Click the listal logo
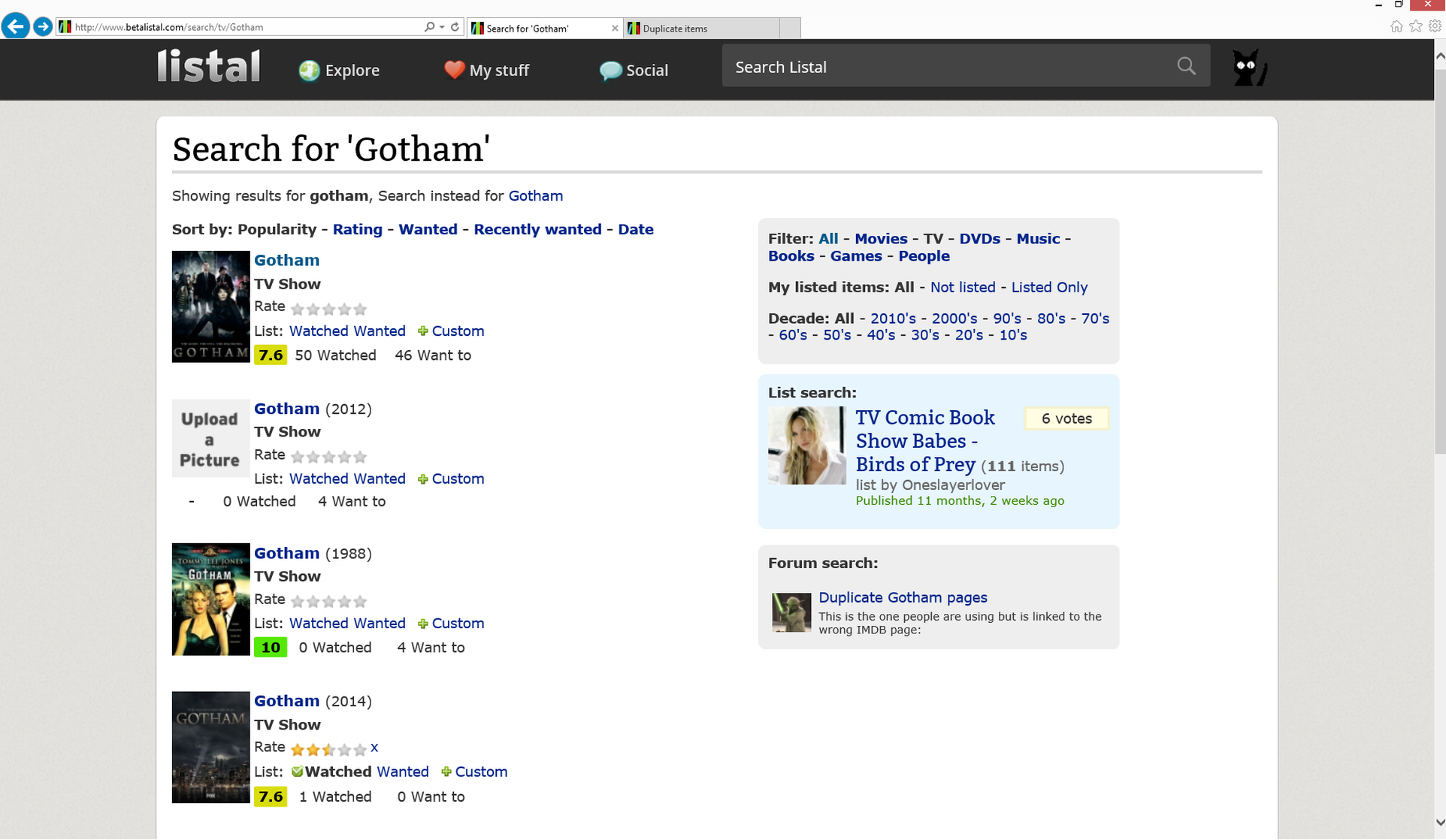The height and width of the screenshot is (840, 1446). (x=209, y=66)
